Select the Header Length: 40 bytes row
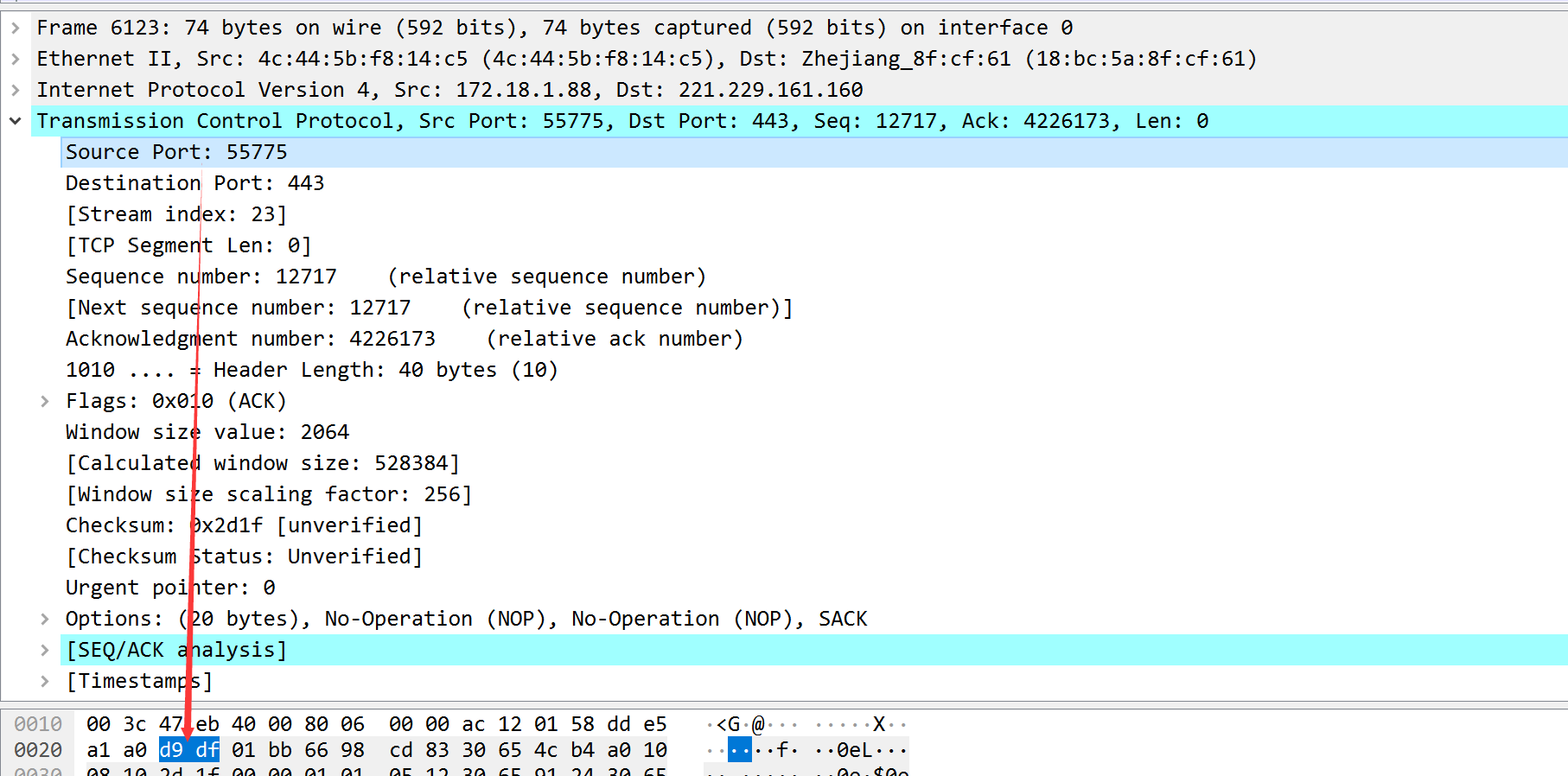Viewport: 1568px width, 776px height. (x=814, y=370)
